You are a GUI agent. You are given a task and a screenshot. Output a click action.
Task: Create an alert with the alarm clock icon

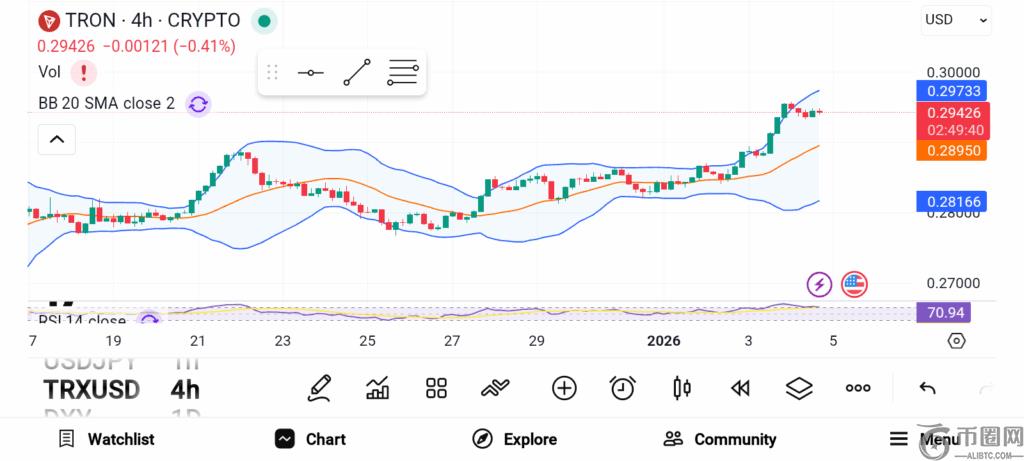[x=623, y=389]
